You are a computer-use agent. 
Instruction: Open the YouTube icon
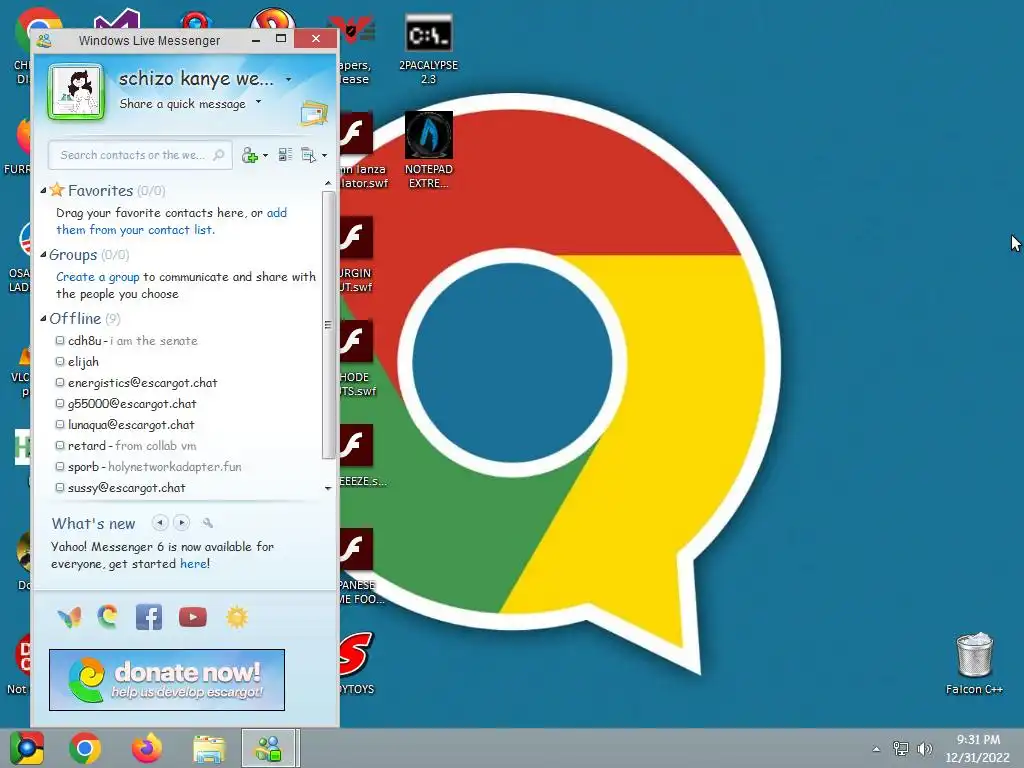tap(193, 617)
